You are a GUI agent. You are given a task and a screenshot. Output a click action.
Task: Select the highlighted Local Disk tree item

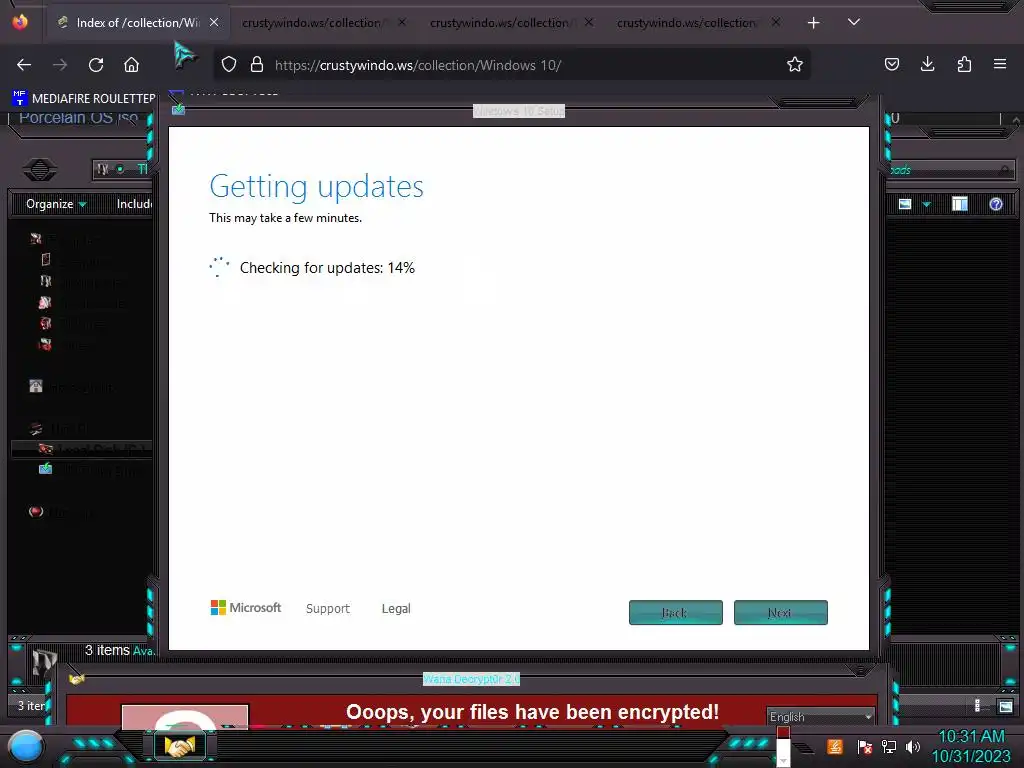coord(82,449)
